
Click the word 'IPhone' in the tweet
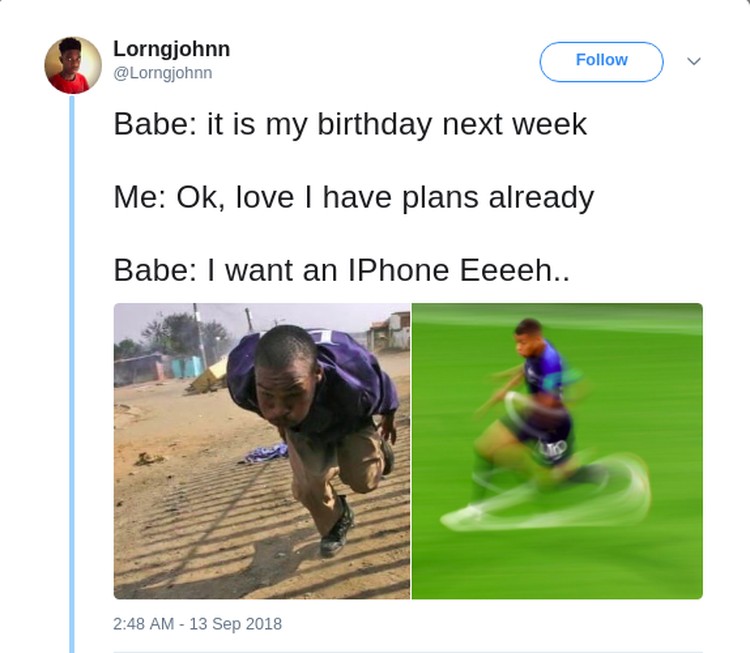[398, 270]
